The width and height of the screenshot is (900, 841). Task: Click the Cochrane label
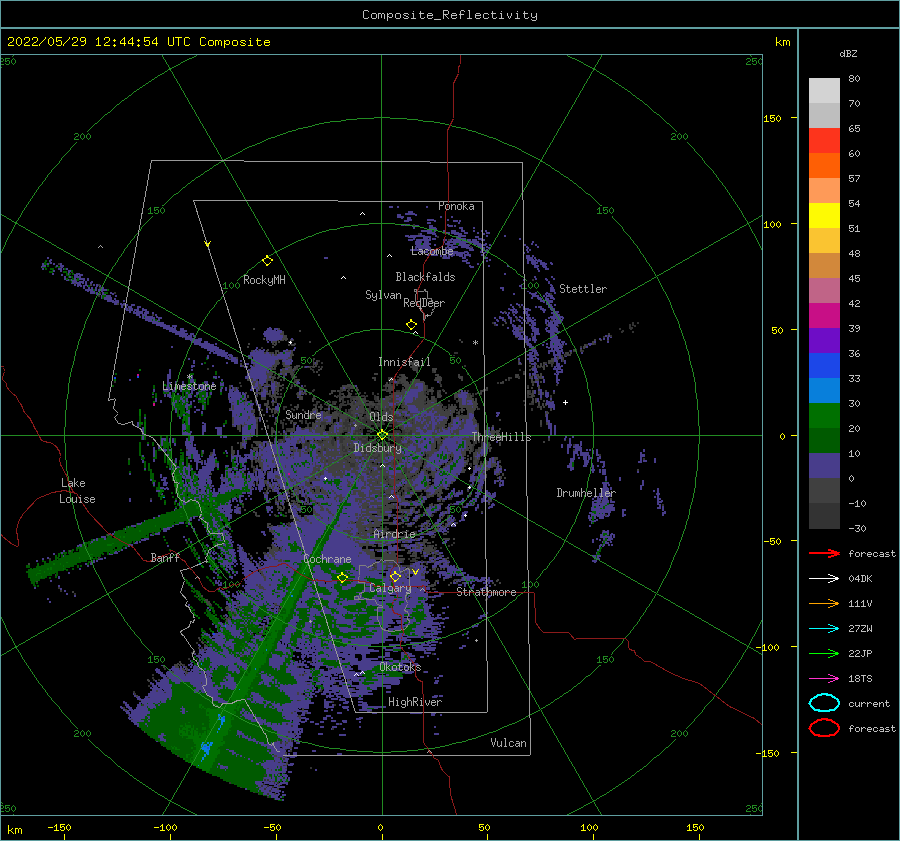click(x=327, y=559)
